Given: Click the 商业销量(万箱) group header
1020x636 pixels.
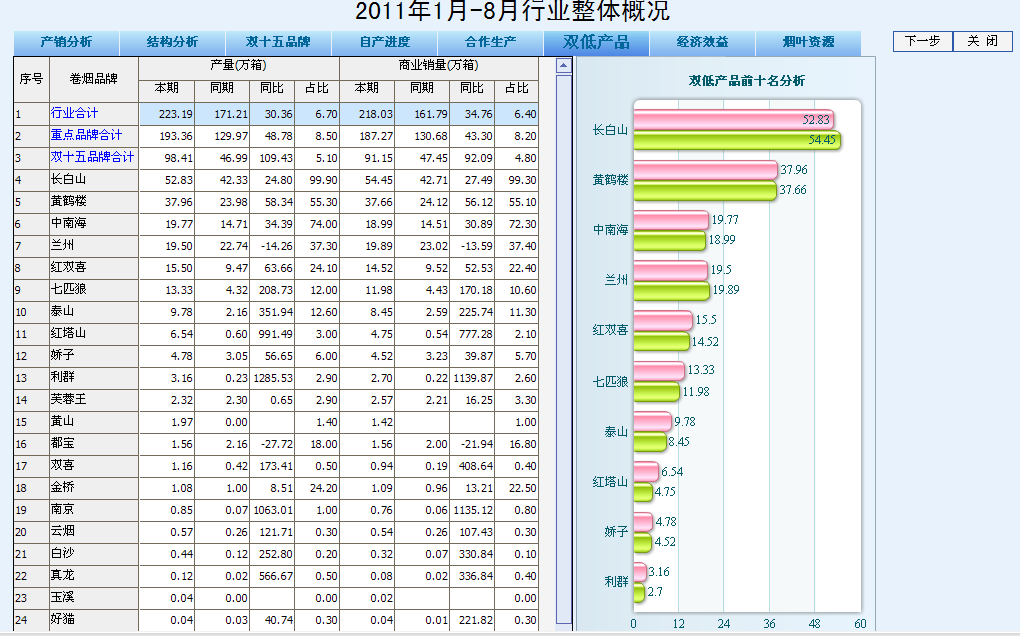Looking at the screenshot, I should click(439, 66).
